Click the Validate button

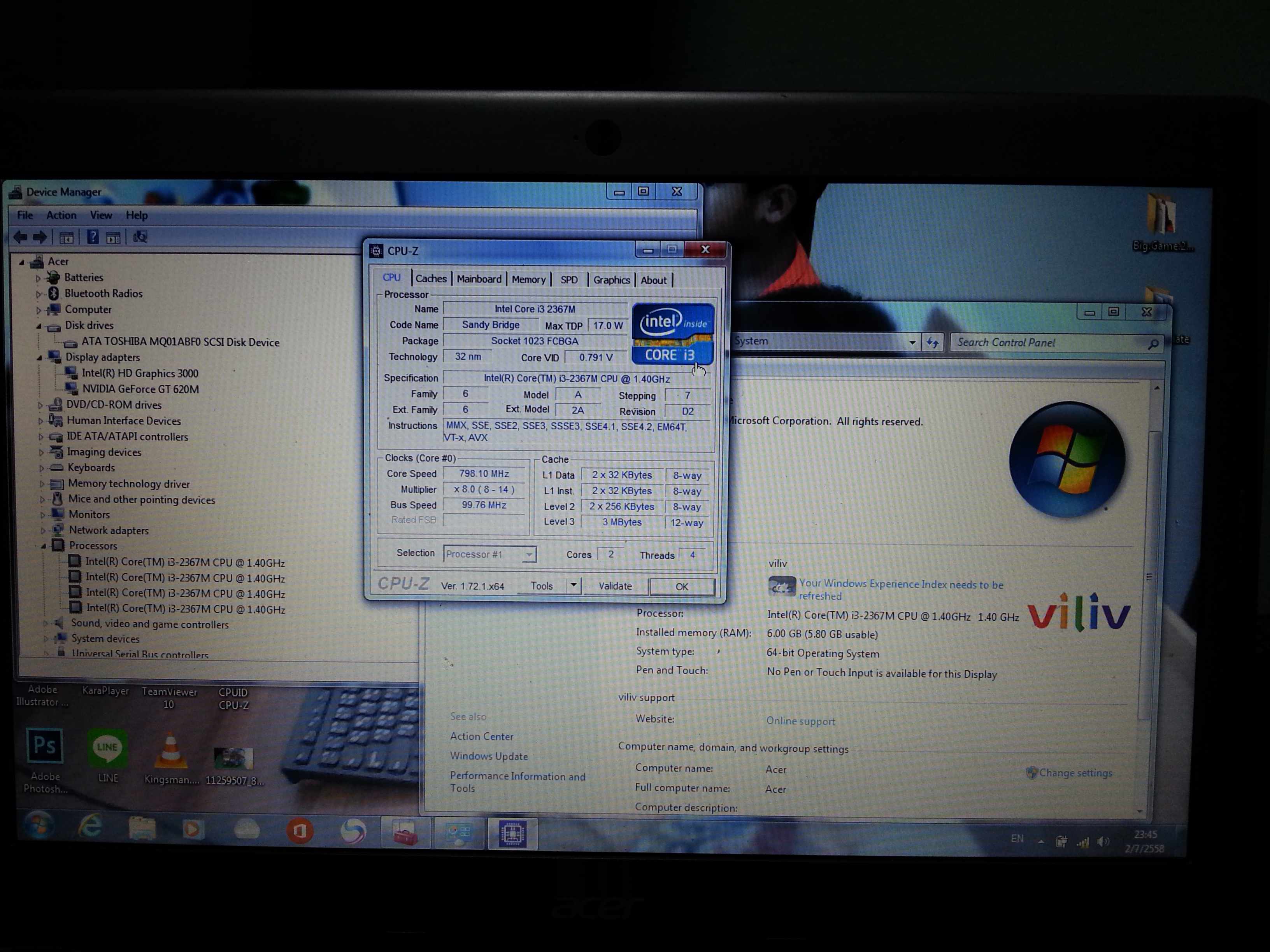pos(615,586)
